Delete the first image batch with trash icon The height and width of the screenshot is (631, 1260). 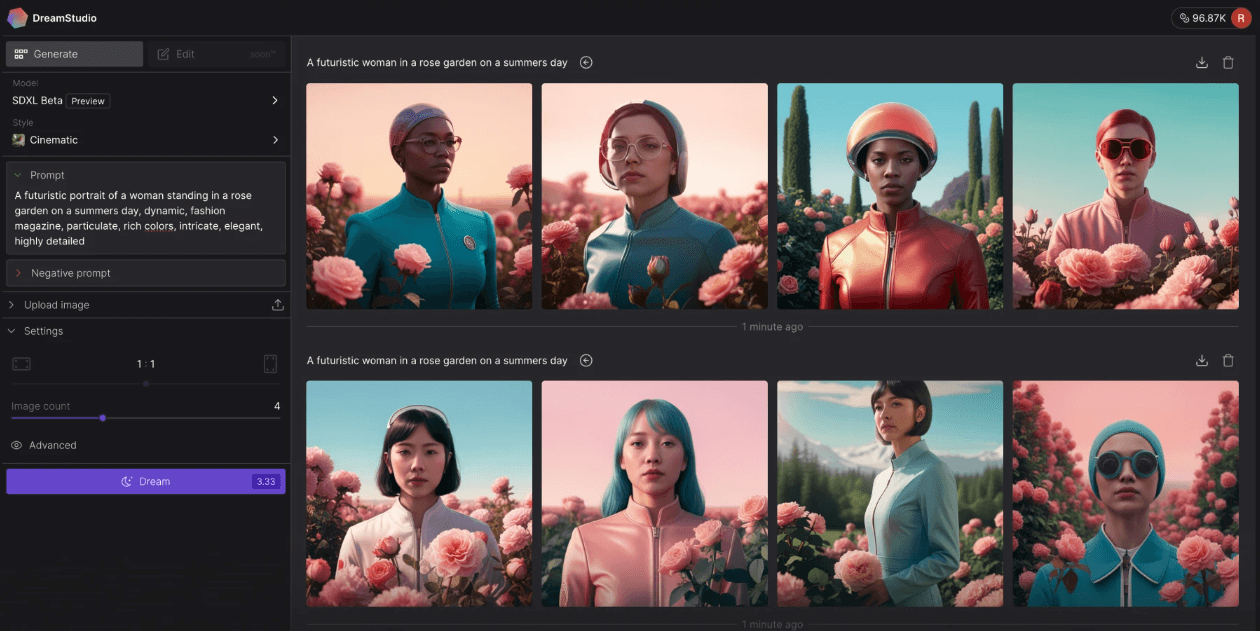pyautogui.click(x=1228, y=63)
